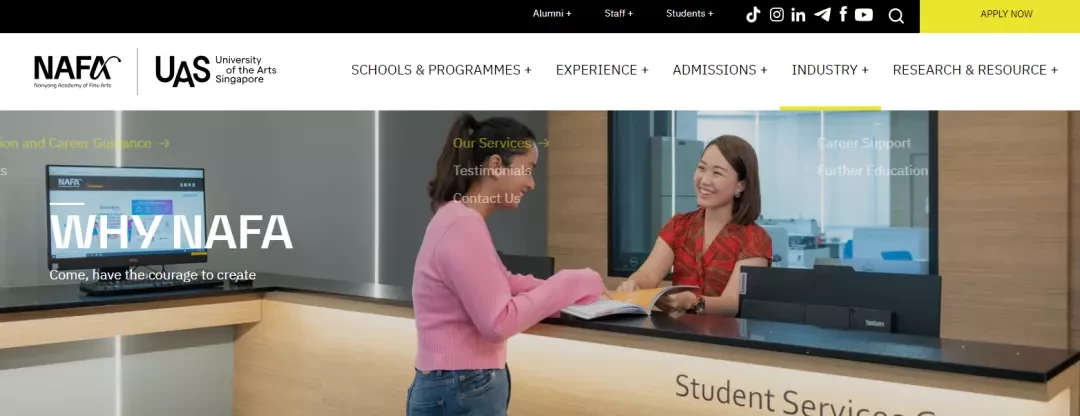Go to NAFA logo home
Image resolution: width=1080 pixels, height=416 pixels.
(77, 72)
